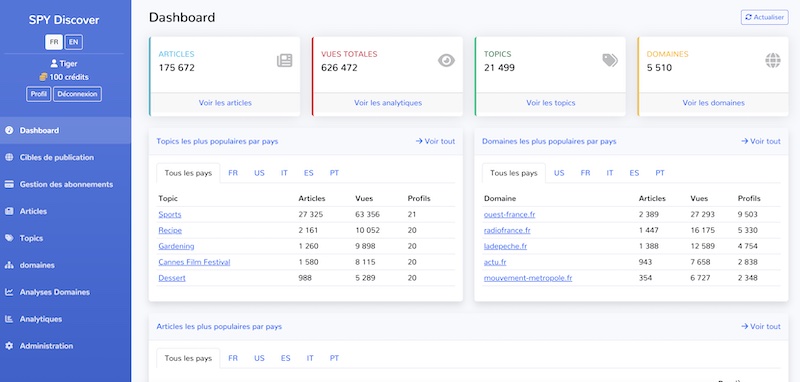Open Administration in sidebar

coord(65,346)
